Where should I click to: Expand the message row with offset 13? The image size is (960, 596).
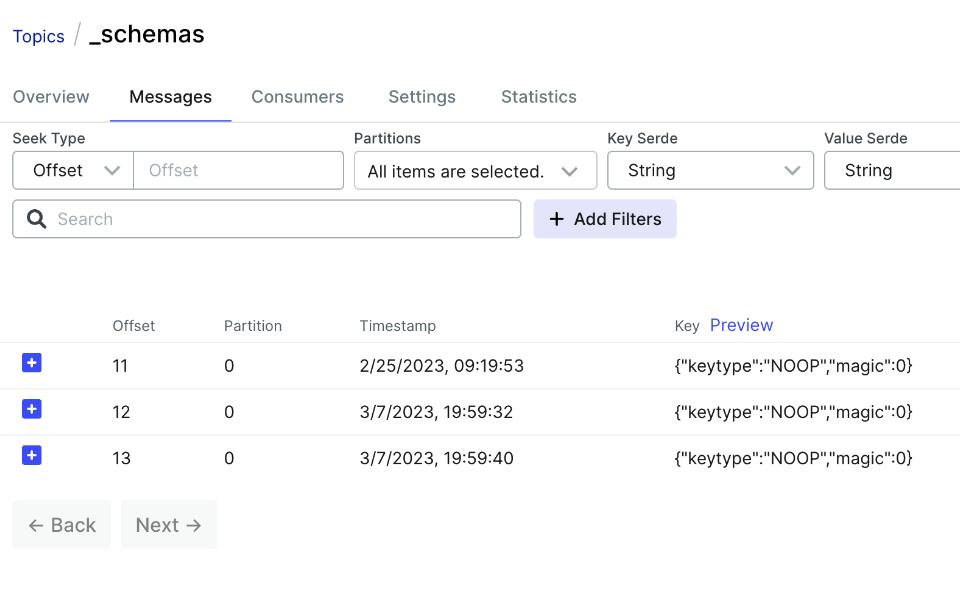coord(32,456)
